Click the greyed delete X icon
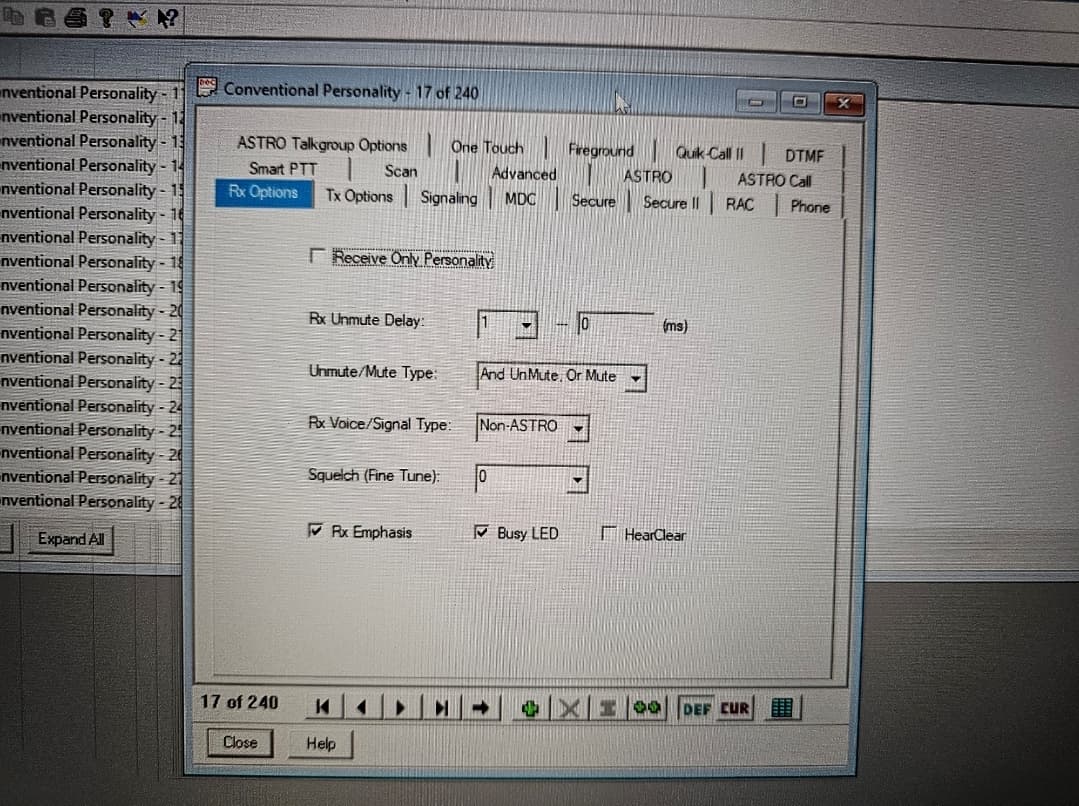 click(x=569, y=708)
